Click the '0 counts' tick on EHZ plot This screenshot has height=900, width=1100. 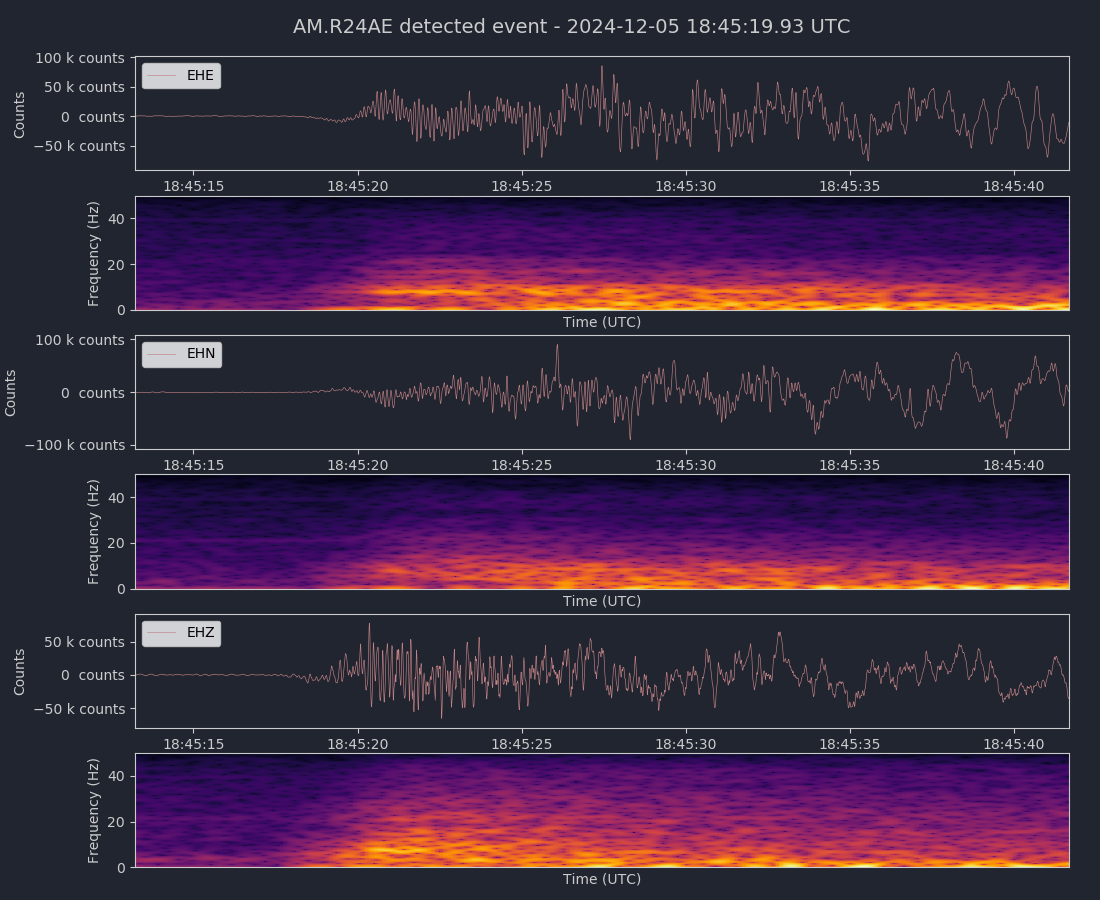[93, 676]
